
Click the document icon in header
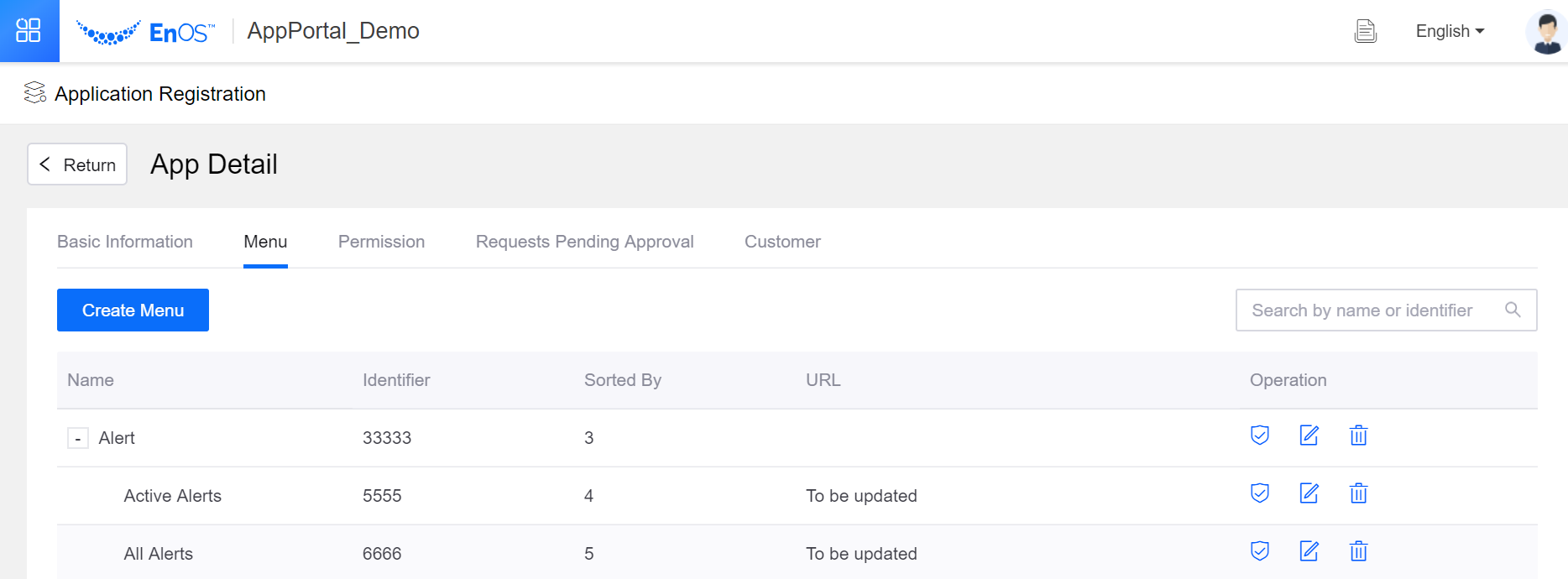[1366, 31]
